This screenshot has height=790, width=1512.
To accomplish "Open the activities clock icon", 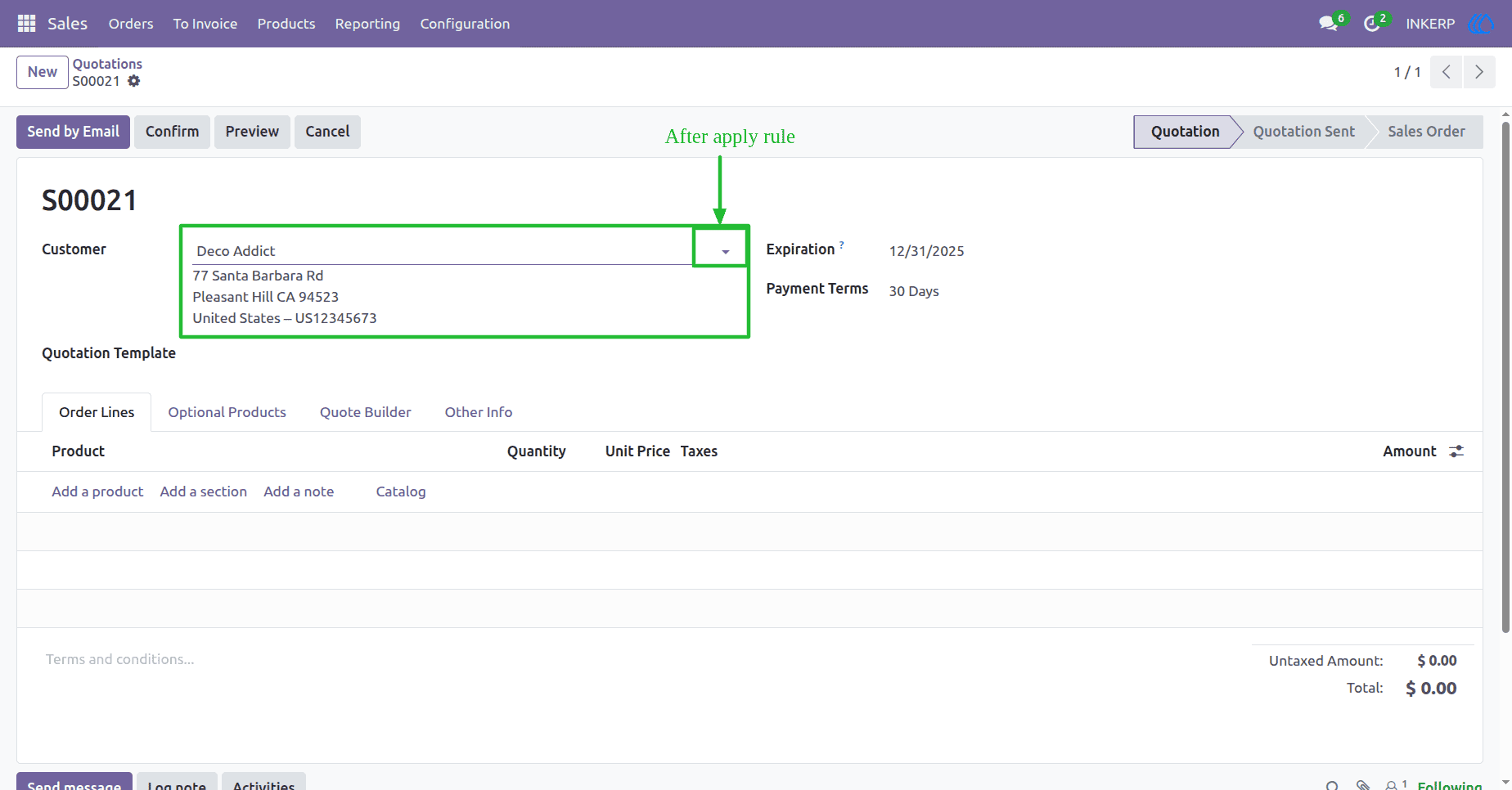I will click(x=1372, y=24).
